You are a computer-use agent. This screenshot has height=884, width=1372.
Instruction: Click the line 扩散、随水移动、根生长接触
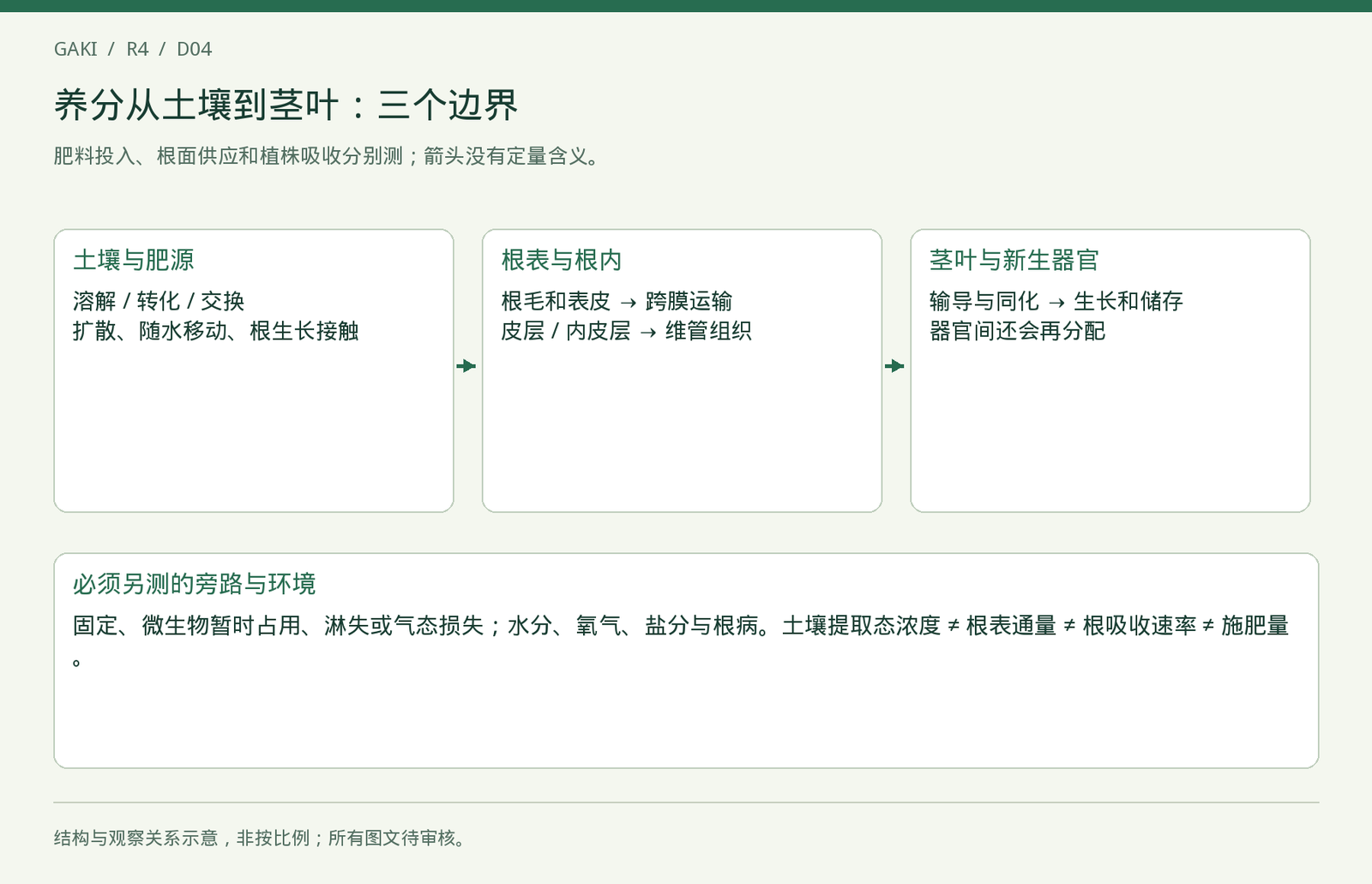(x=216, y=331)
